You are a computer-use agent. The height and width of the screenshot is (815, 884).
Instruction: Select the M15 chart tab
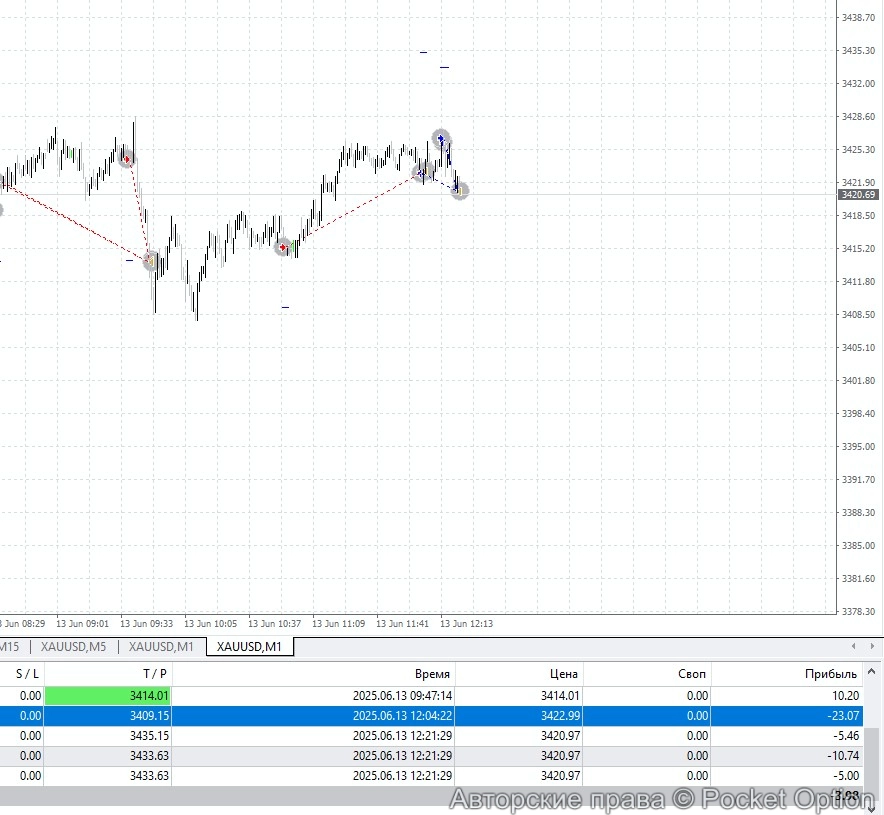tap(12, 646)
